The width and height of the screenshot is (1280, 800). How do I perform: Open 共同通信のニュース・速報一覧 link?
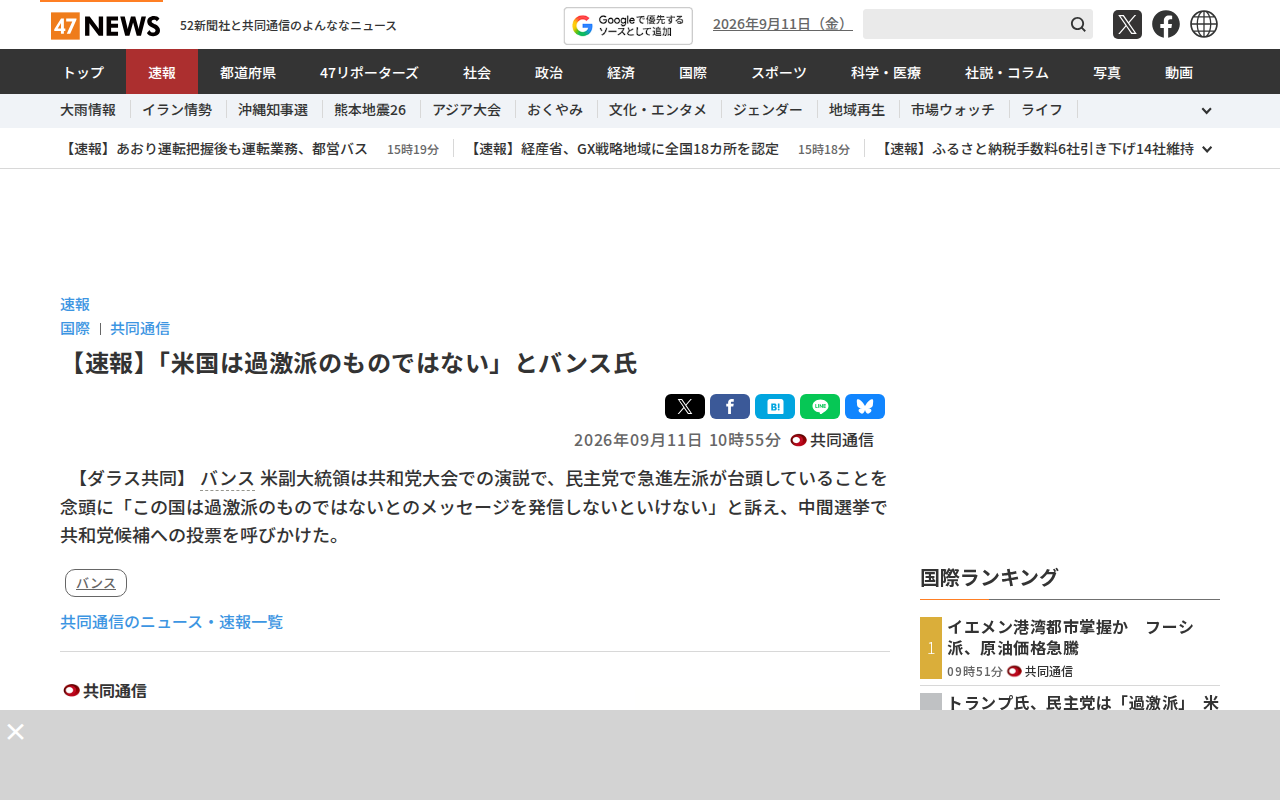click(x=172, y=622)
